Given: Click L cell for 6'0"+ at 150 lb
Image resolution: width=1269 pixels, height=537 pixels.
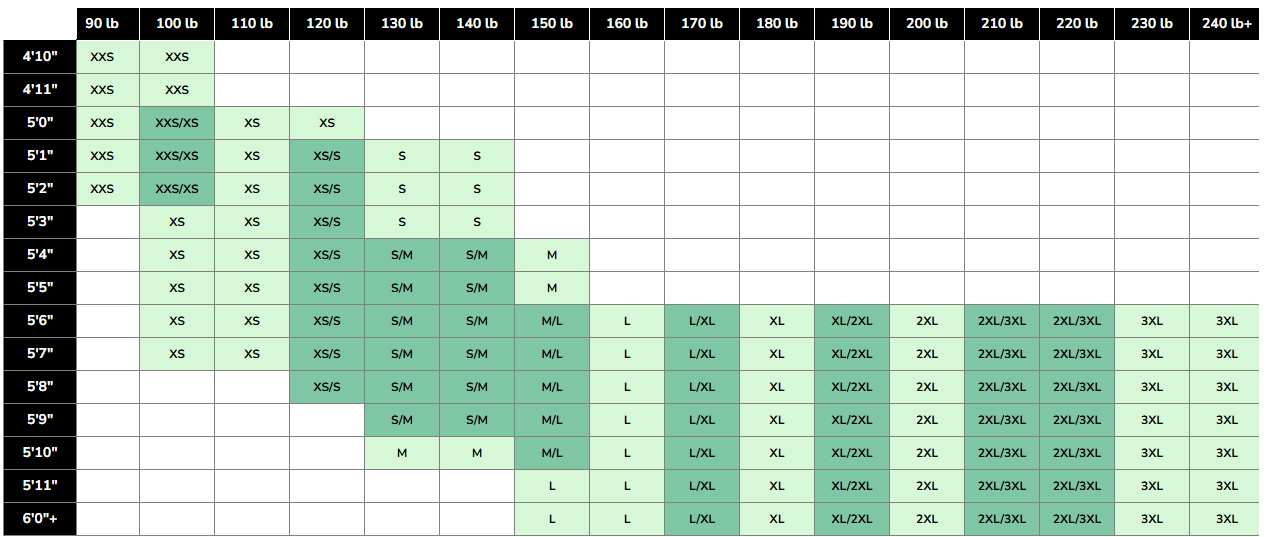Looking at the screenshot, I should 552,519.
